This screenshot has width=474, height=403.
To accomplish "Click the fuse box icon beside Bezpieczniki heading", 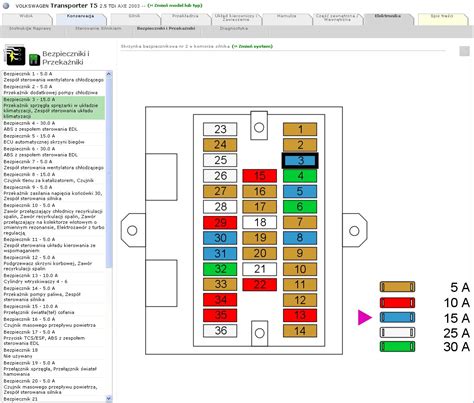I will [14, 55].
